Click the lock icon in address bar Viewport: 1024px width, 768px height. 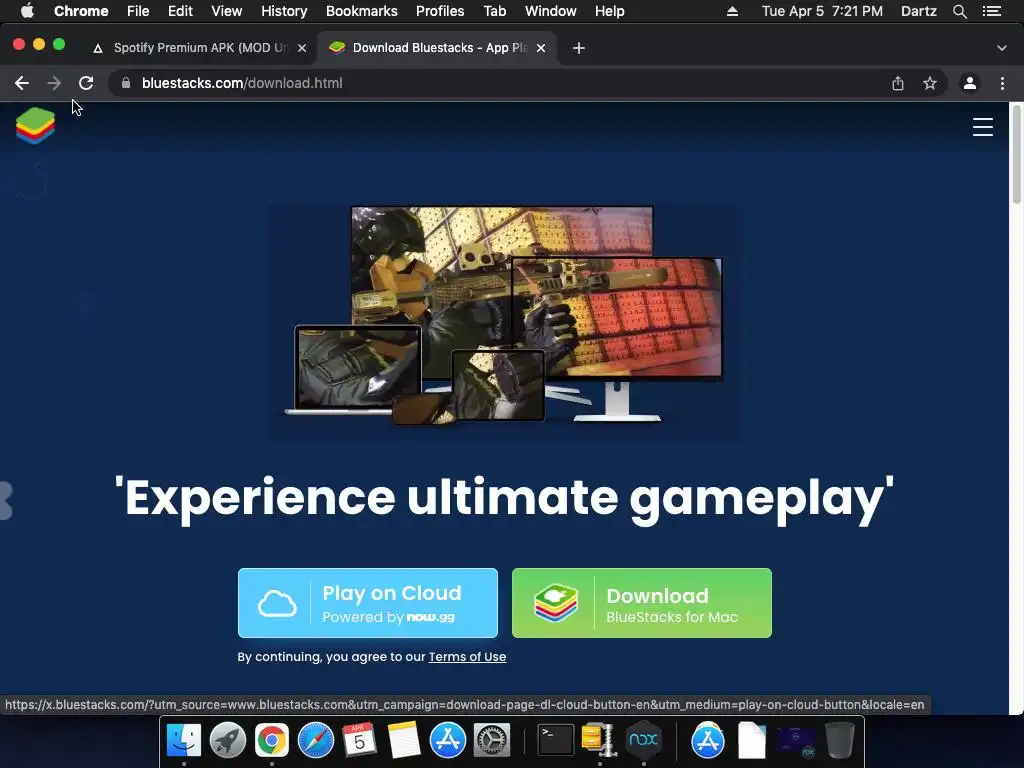pos(126,83)
